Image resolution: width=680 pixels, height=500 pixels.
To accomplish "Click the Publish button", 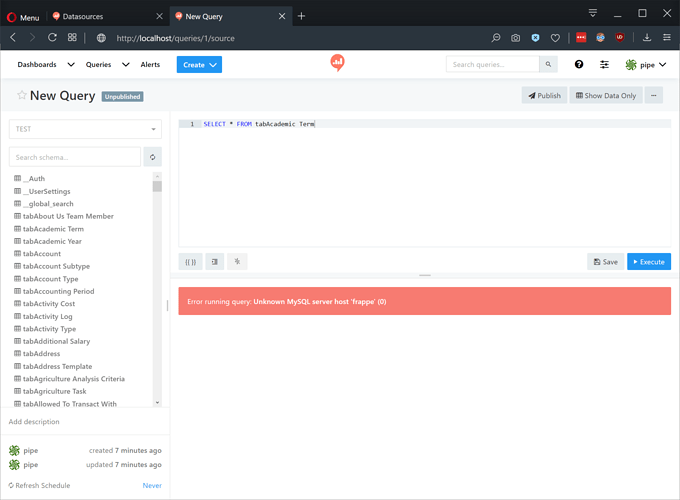I will [x=544, y=95].
